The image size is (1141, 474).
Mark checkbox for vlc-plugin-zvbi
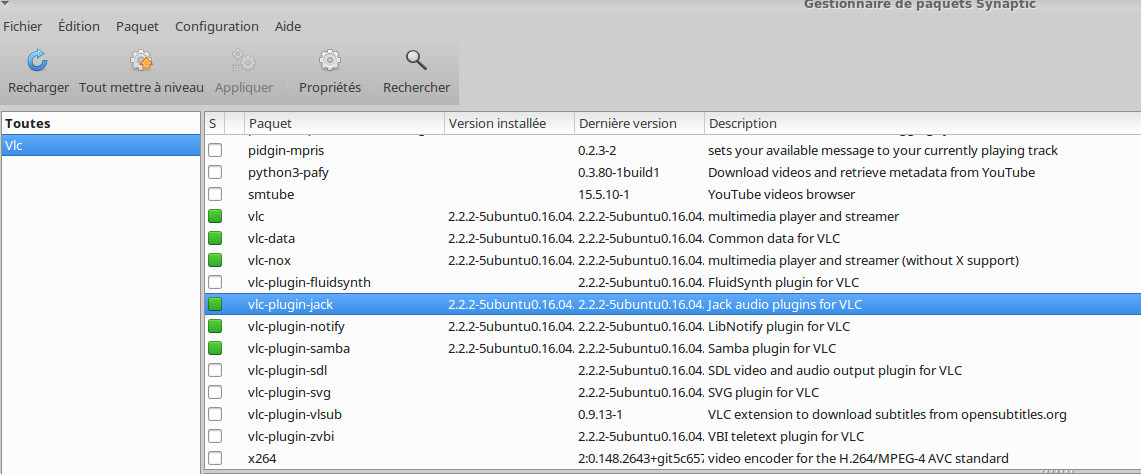pos(215,436)
